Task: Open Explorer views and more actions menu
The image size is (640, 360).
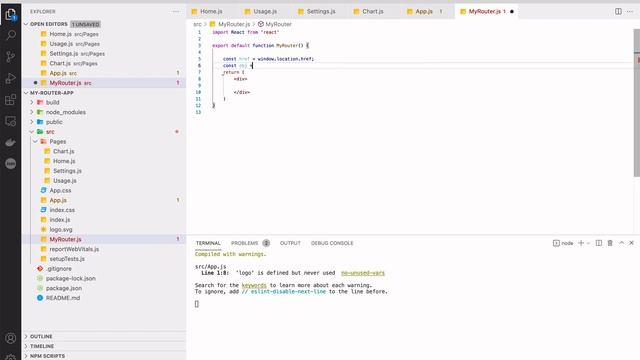Action: tap(176, 11)
